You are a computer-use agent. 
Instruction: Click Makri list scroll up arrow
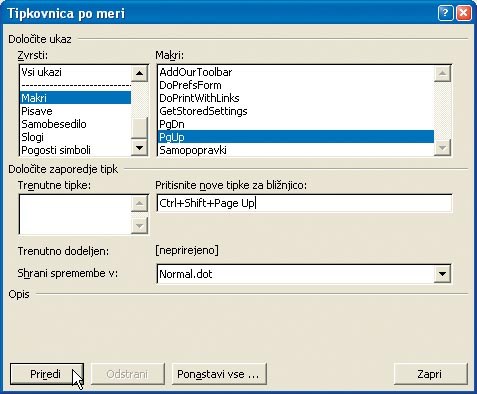[442, 74]
